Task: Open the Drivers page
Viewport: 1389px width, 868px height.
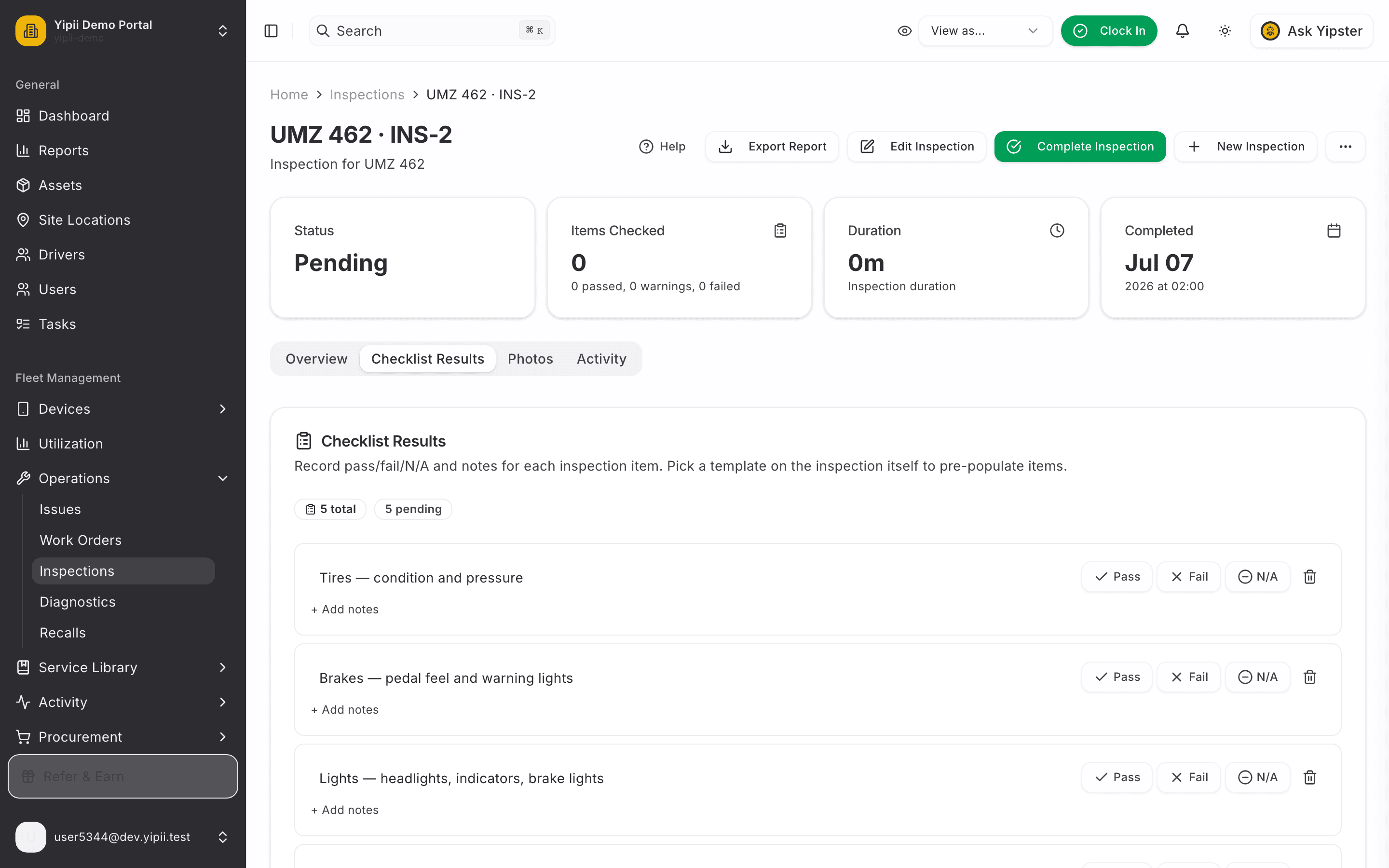Action: [123, 255]
